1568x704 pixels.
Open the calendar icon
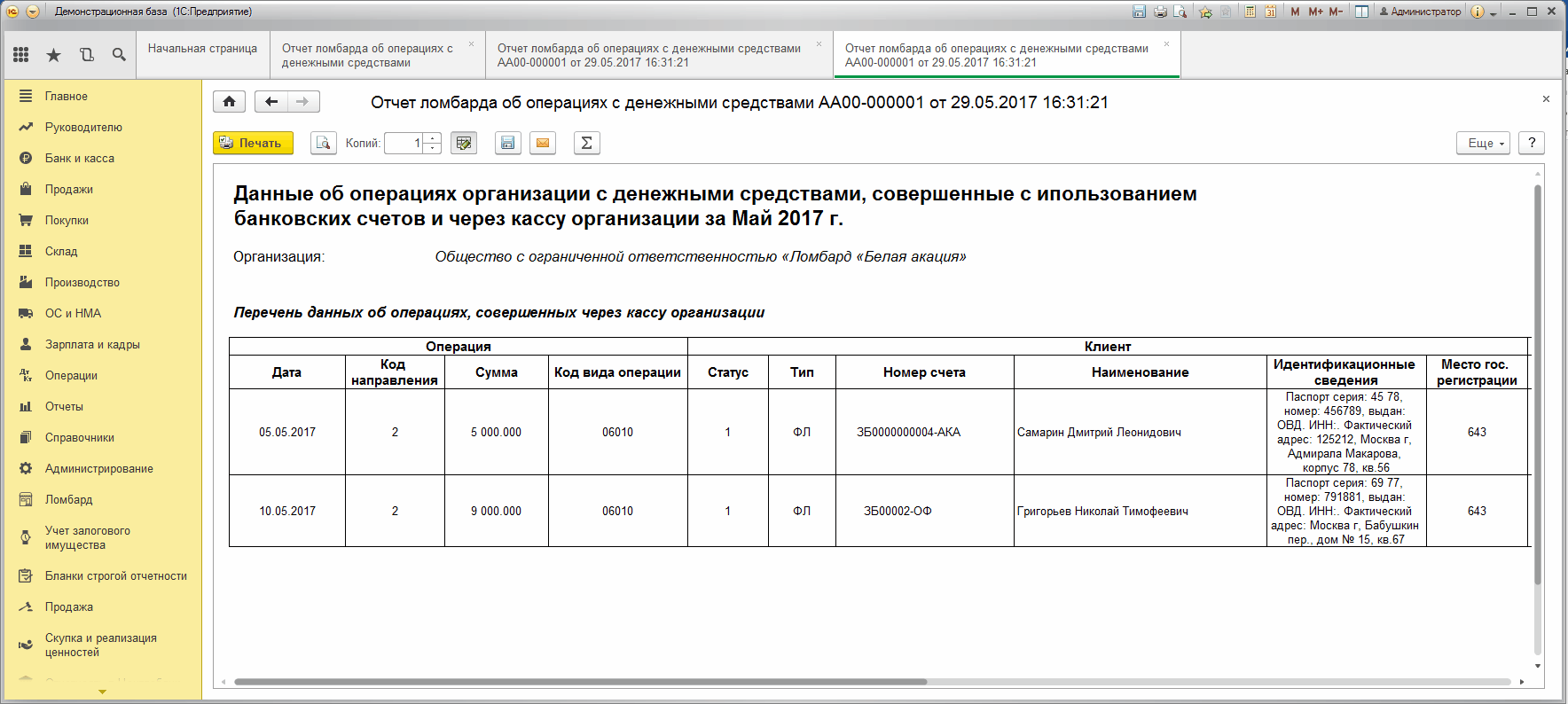[1270, 12]
